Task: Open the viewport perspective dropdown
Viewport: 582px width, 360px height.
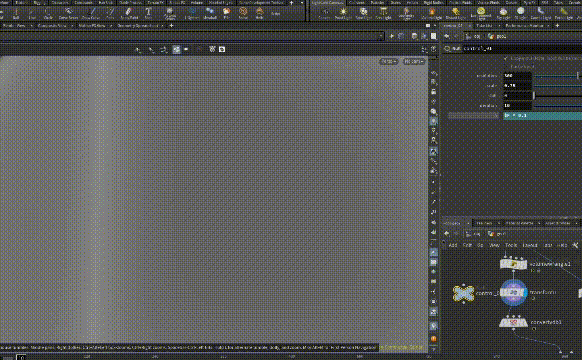Action: pos(389,62)
